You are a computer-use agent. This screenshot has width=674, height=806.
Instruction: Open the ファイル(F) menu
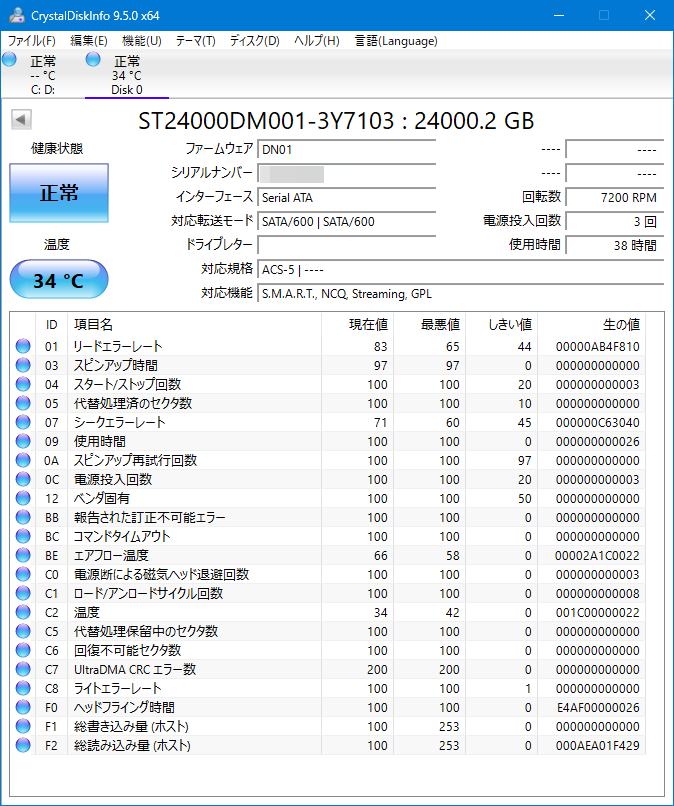click(x=32, y=41)
